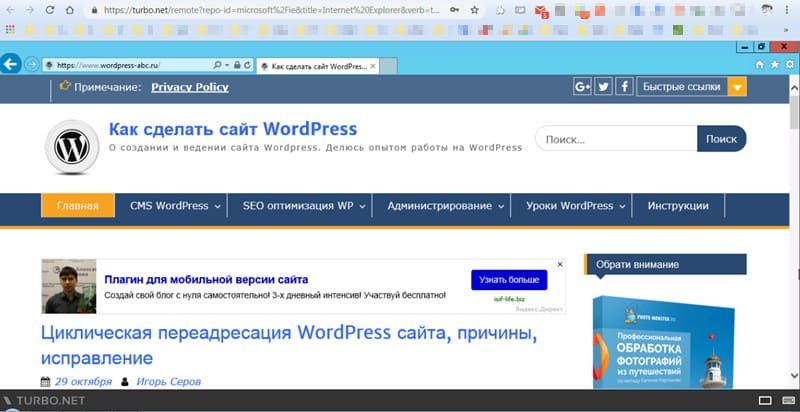Click the page vertical scrollbar thumb

tap(794, 114)
